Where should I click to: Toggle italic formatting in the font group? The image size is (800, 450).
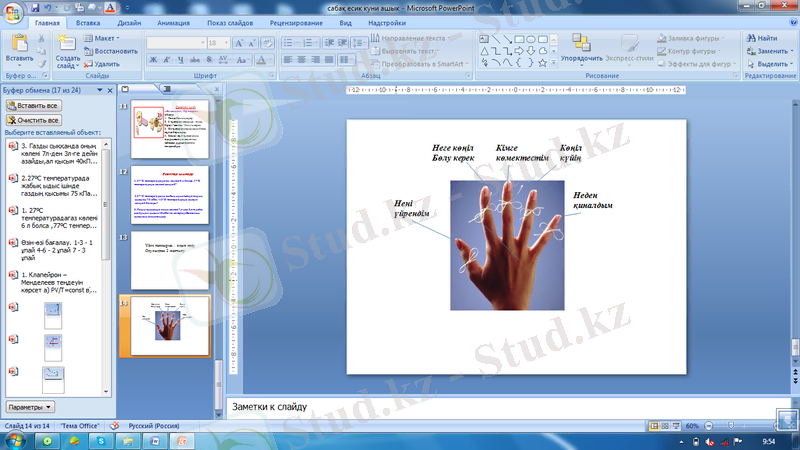pyautogui.click(x=167, y=60)
